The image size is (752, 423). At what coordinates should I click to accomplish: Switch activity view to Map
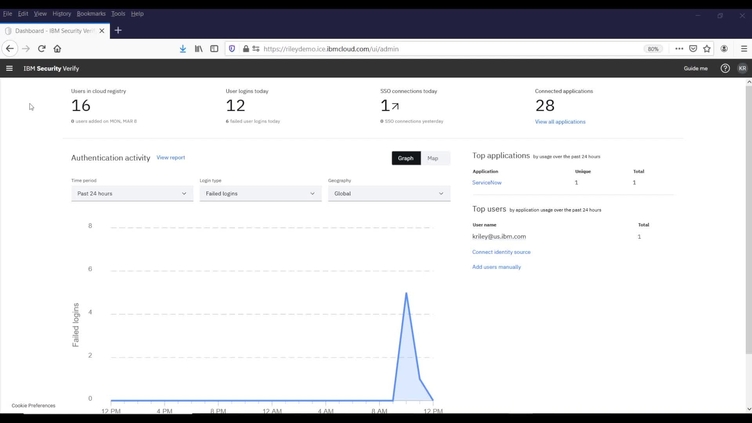pyautogui.click(x=433, y=158)
